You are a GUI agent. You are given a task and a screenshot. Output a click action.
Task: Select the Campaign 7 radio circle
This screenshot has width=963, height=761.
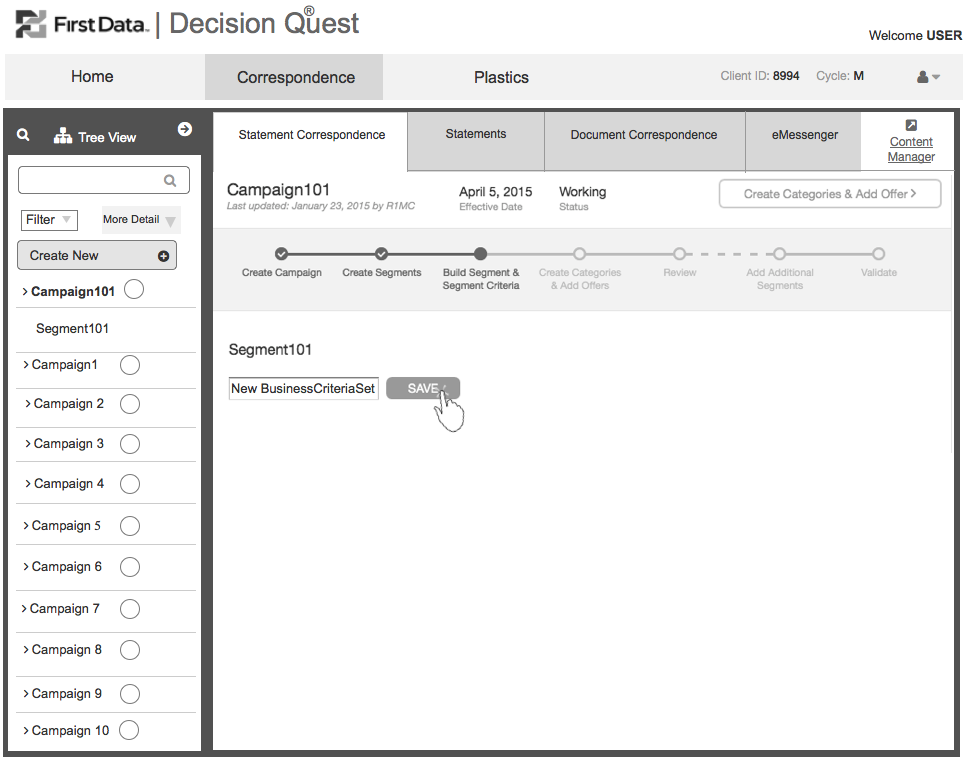[130, 609]
